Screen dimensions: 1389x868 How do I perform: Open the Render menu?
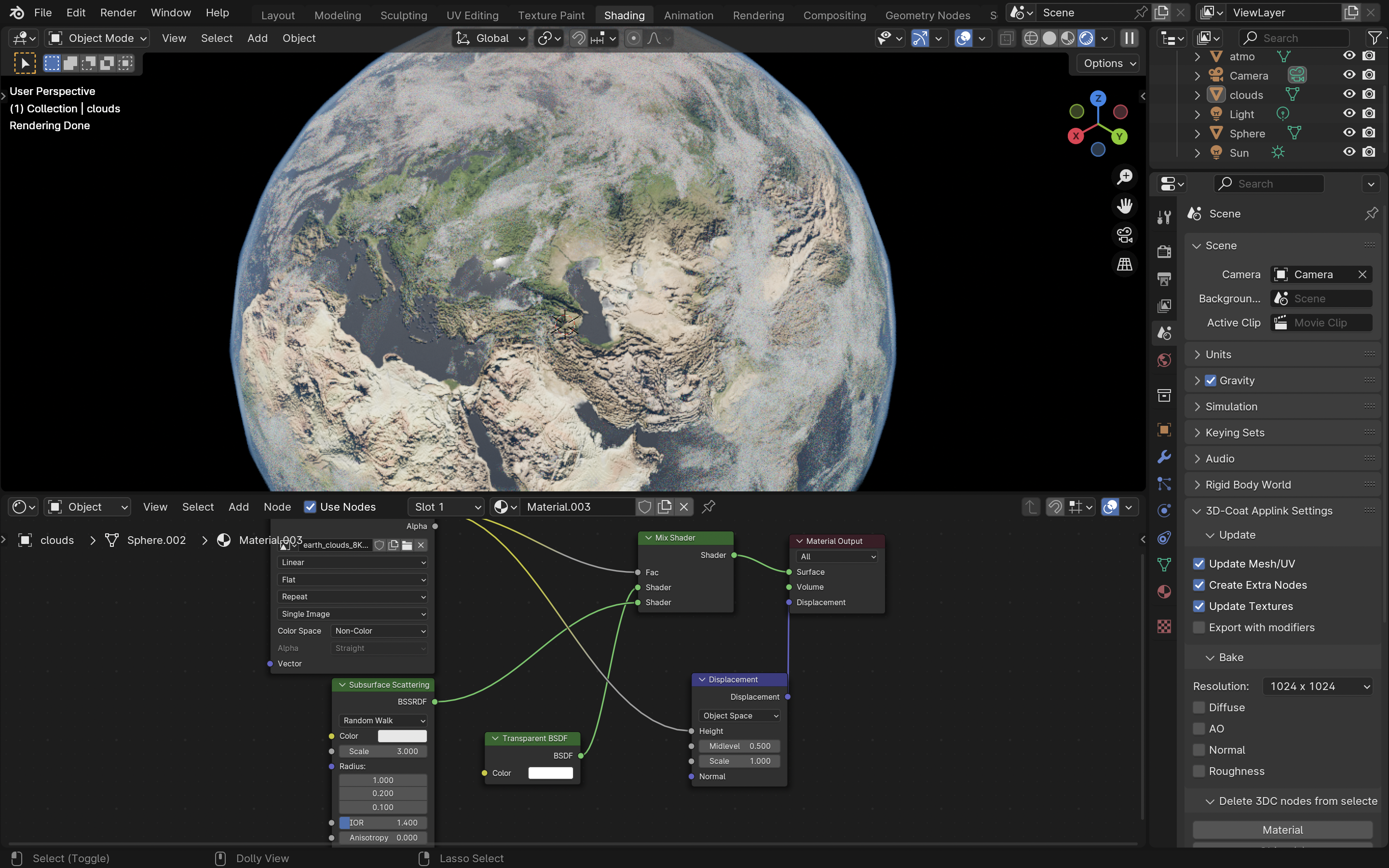click(118, 13)
